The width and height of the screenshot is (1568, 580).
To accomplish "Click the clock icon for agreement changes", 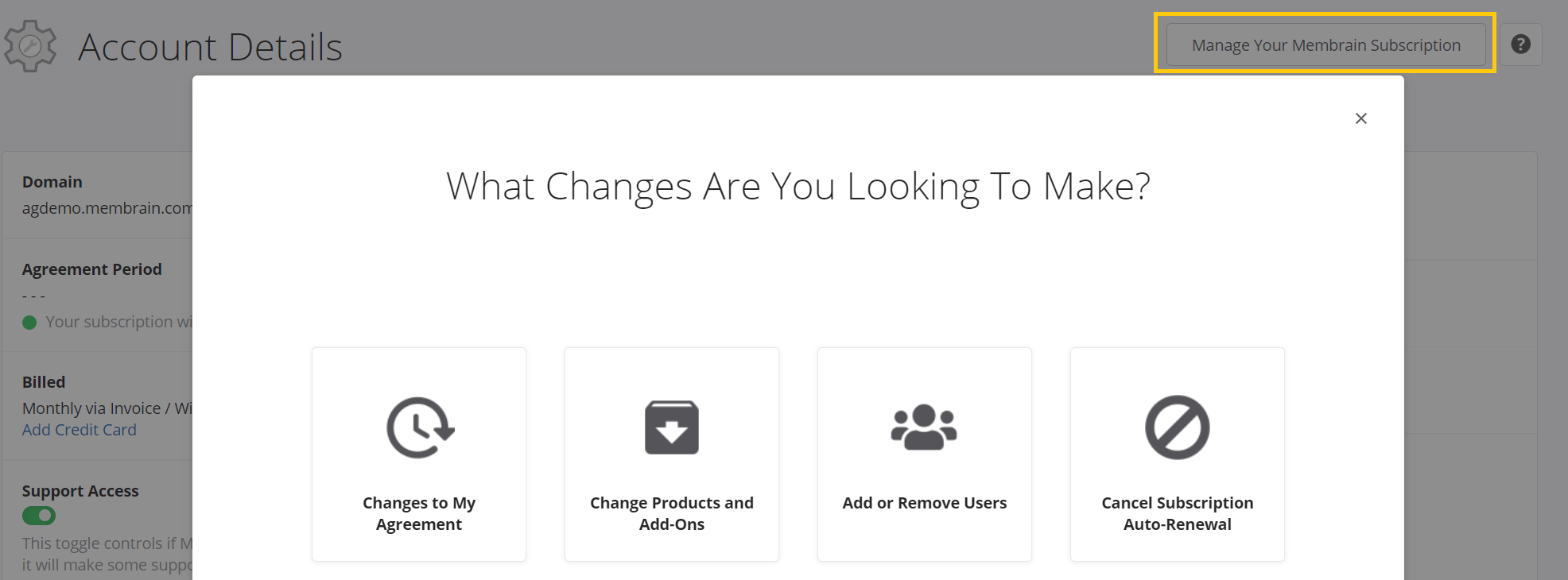I will [x=419, y=427].
